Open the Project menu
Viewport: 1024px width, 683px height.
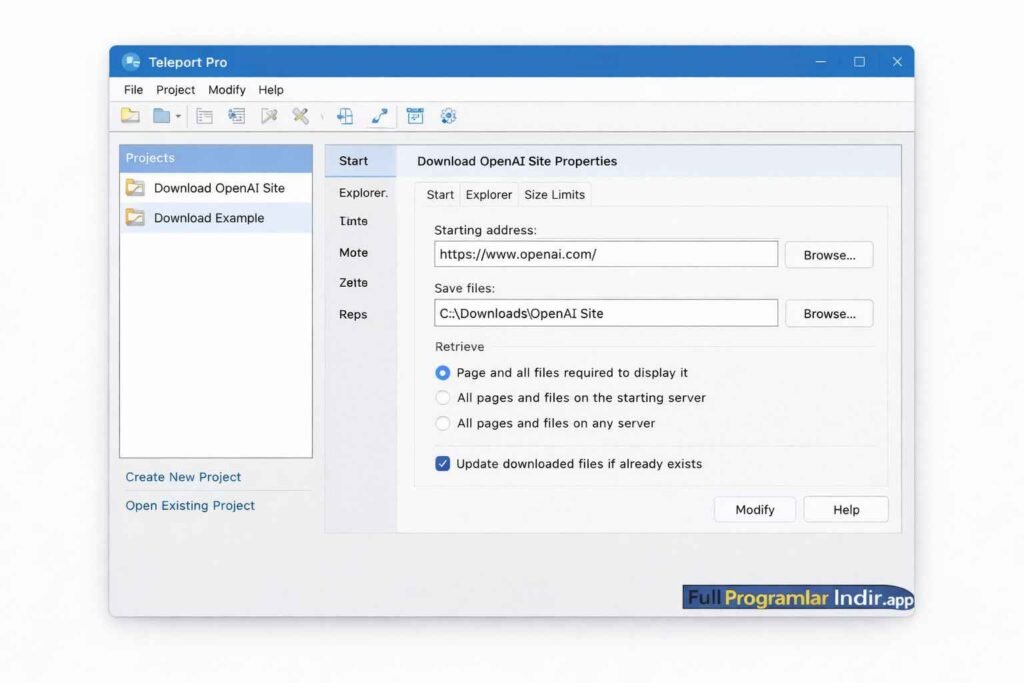pos(176,90)
